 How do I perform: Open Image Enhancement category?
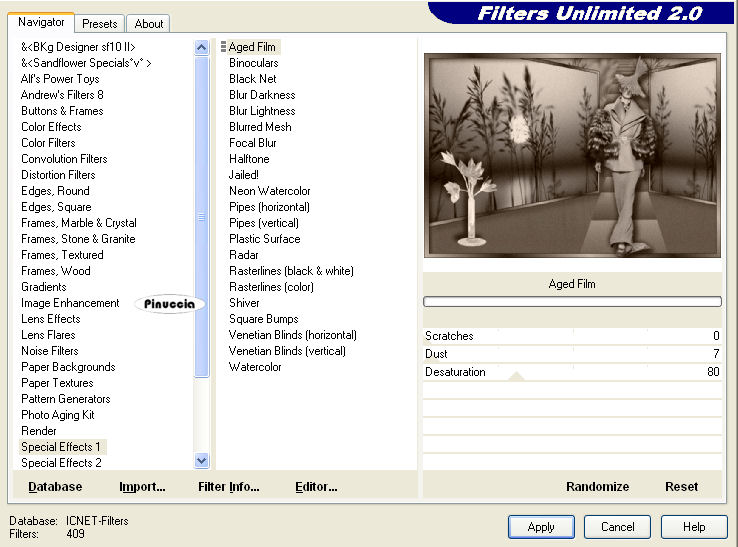(x=70, y=303)
